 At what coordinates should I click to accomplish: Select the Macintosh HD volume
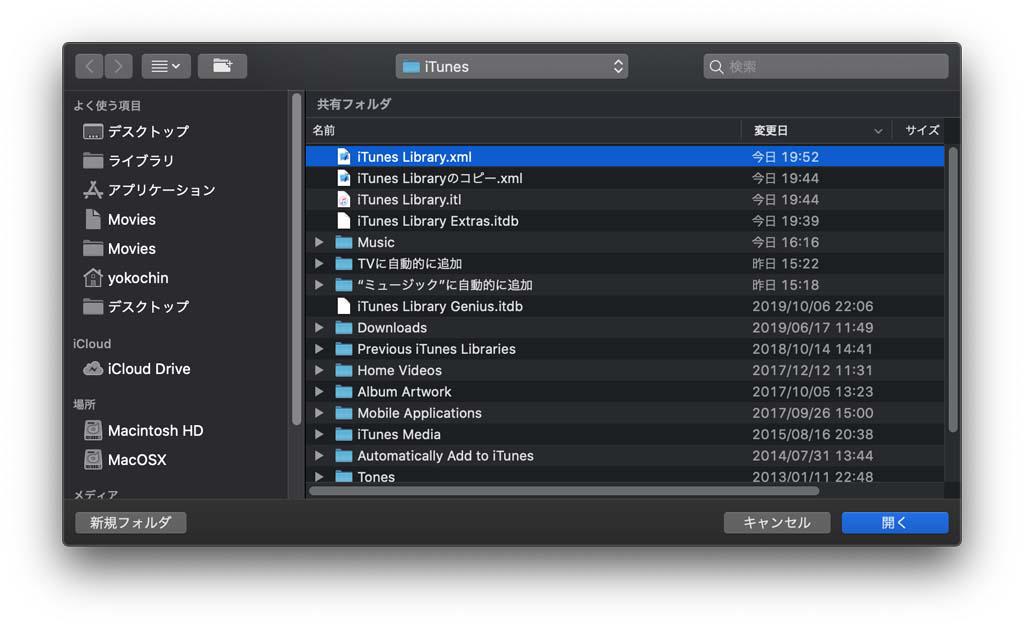[x=143, y=431]
